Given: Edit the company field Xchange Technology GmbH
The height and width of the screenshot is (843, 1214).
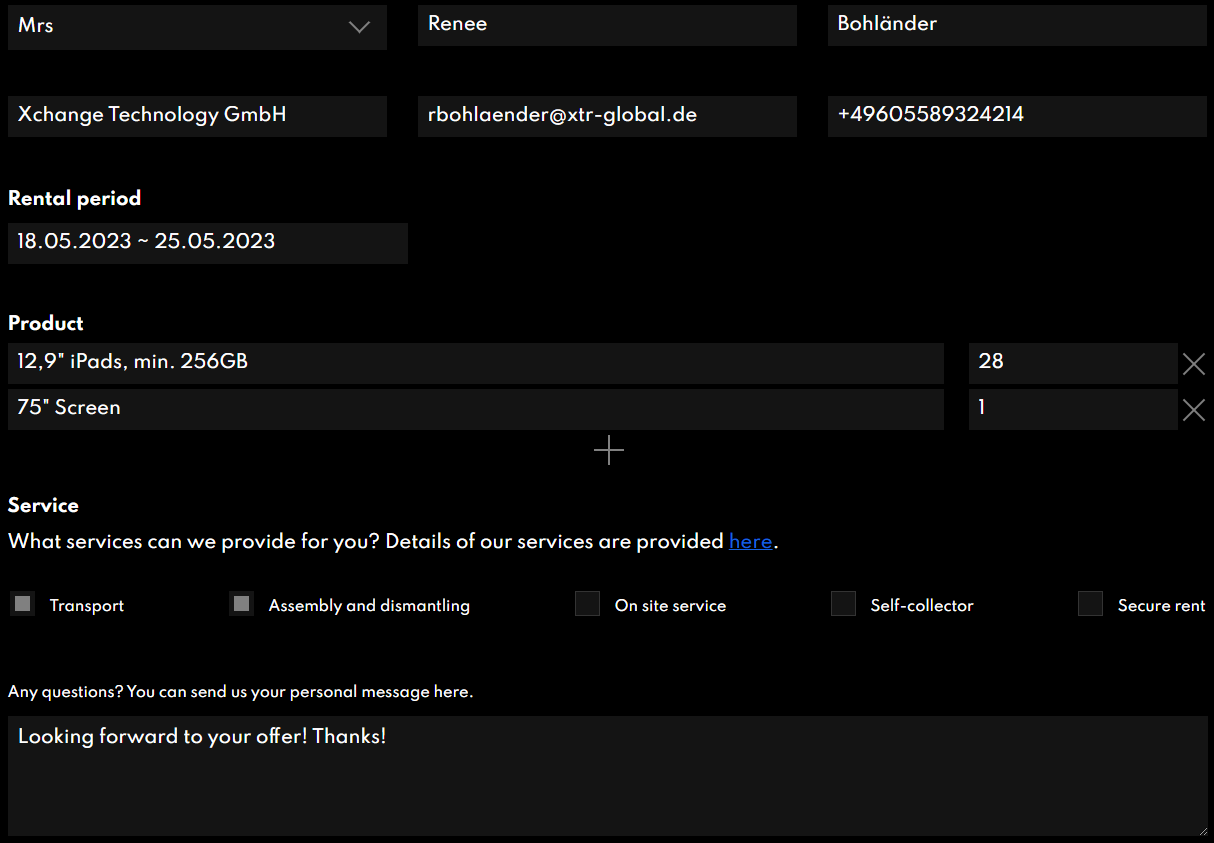Looking at the screenshot, I should [197, 116].
